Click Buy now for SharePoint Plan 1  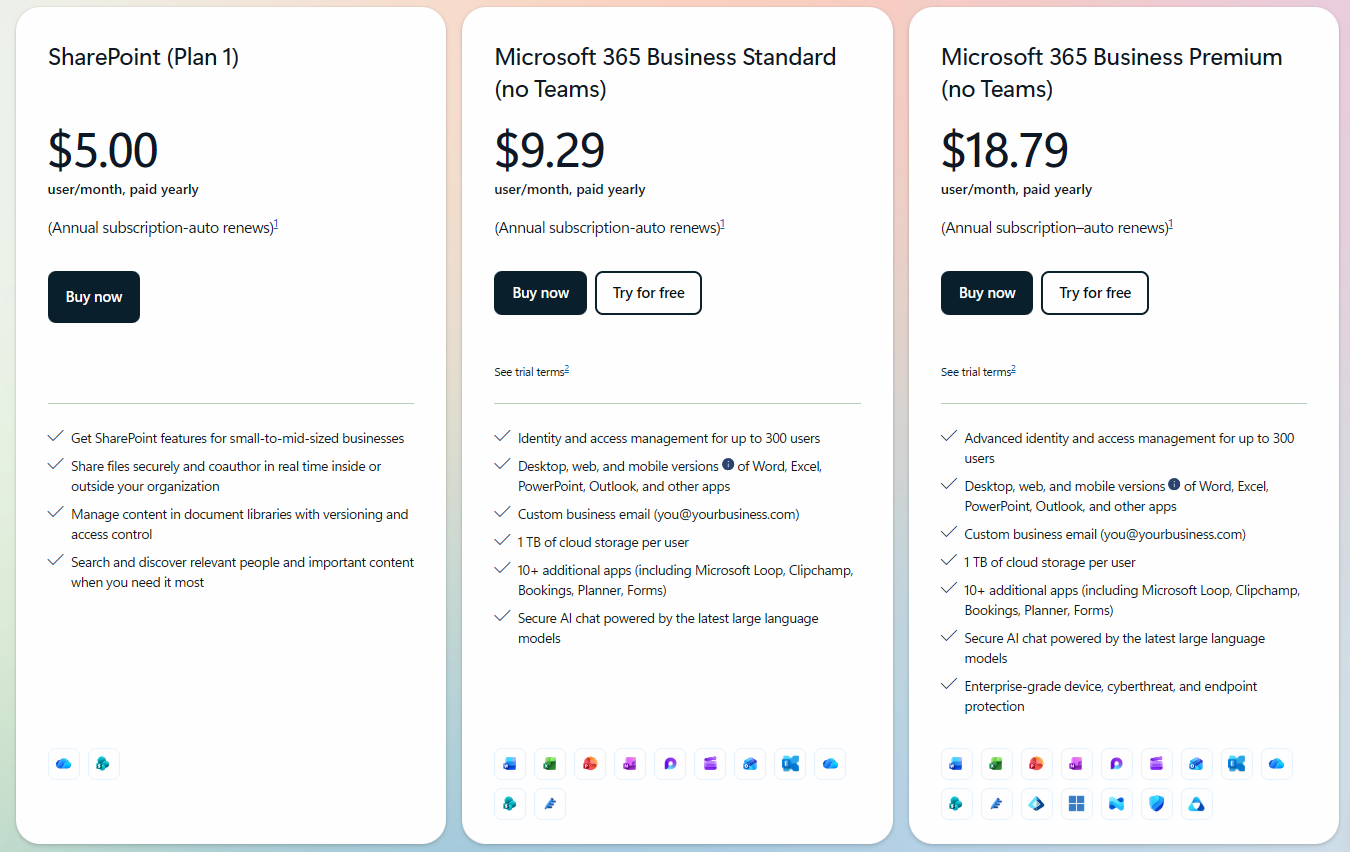click(x=93, y=297)
